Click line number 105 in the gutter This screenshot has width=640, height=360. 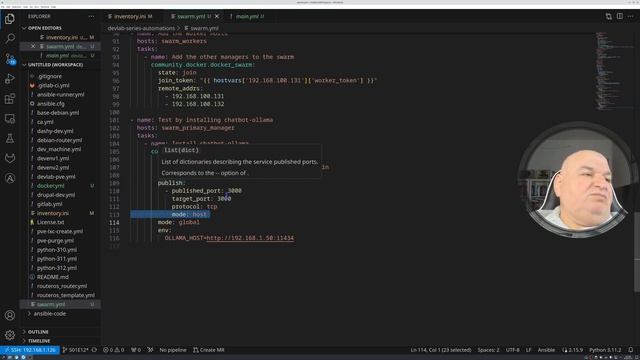115,151
